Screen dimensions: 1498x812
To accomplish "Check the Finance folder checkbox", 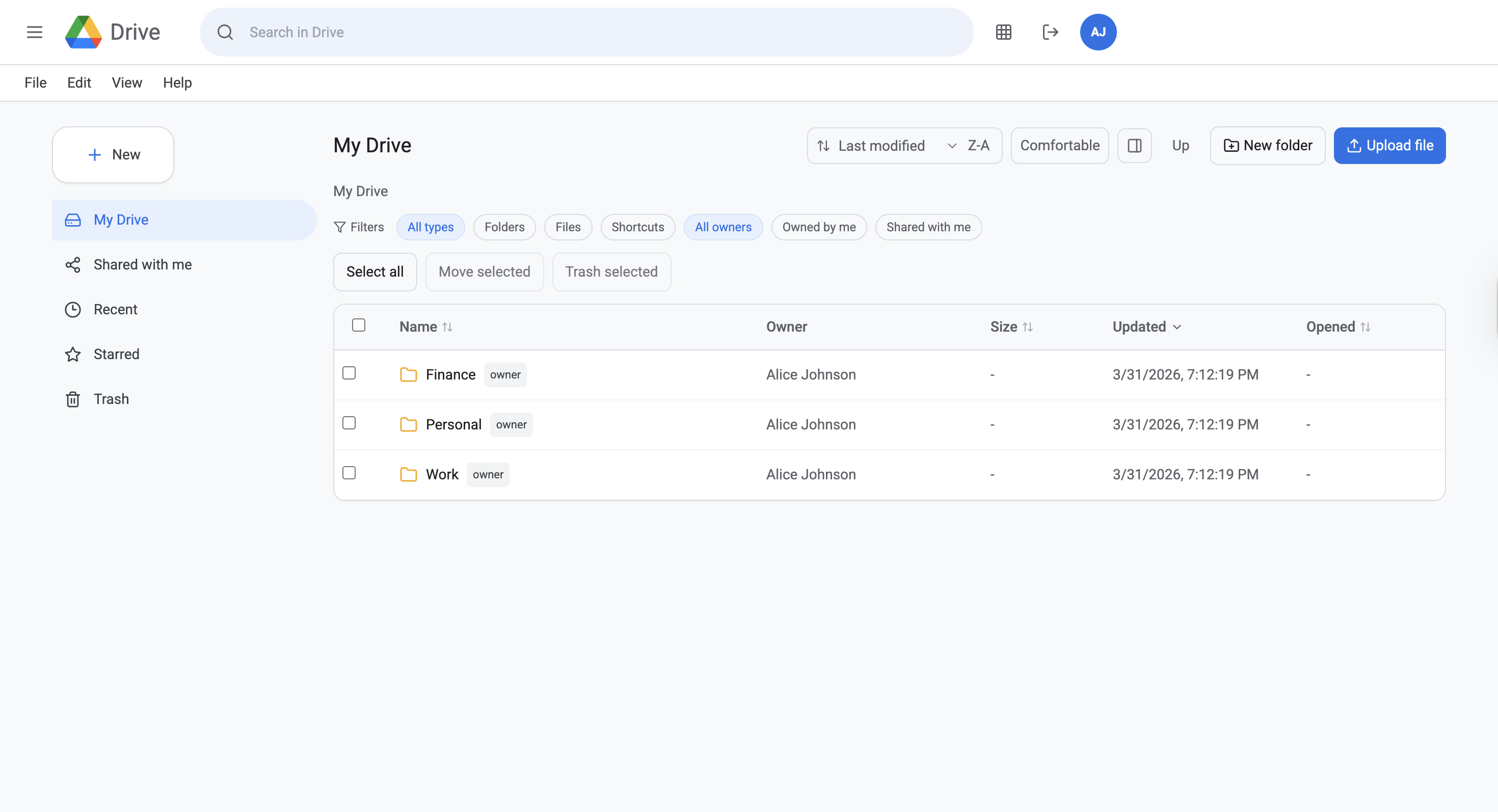I will 349,373.
